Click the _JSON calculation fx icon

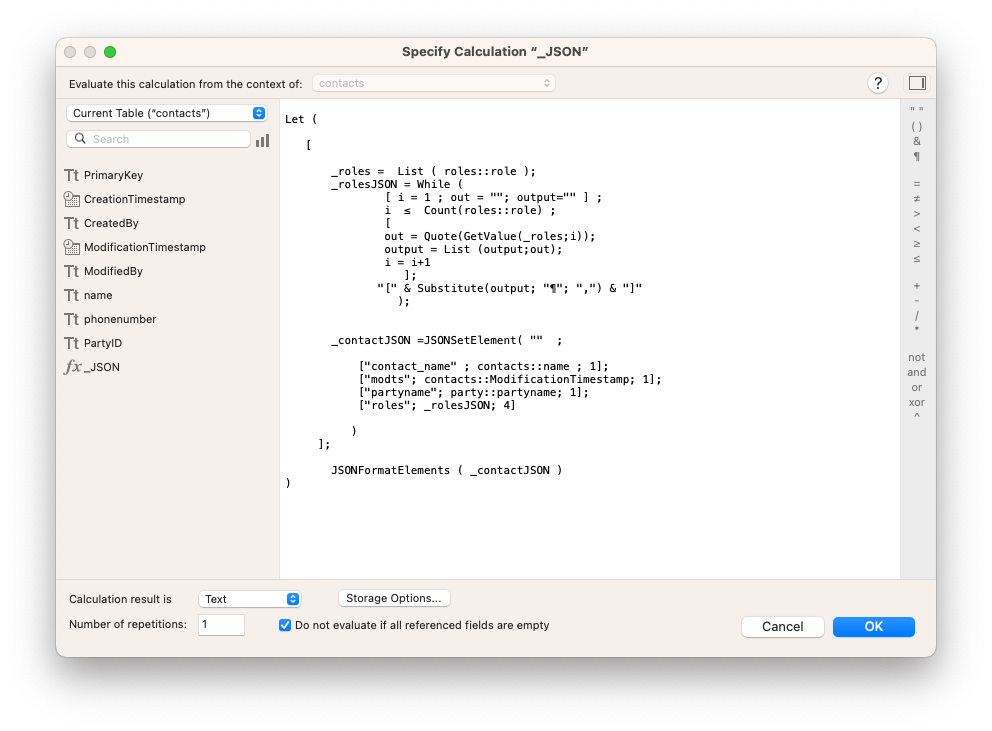[x=73, y=367]
